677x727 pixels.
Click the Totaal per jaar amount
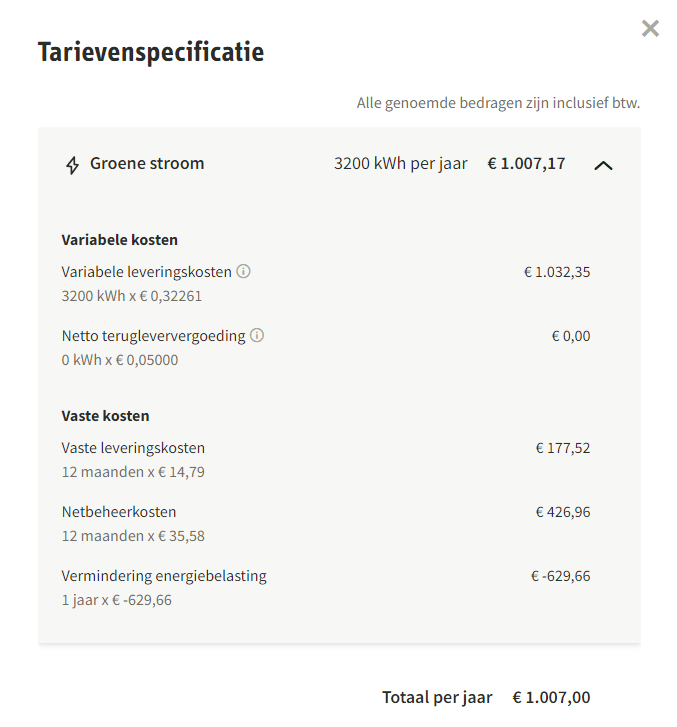pos(551,697)
